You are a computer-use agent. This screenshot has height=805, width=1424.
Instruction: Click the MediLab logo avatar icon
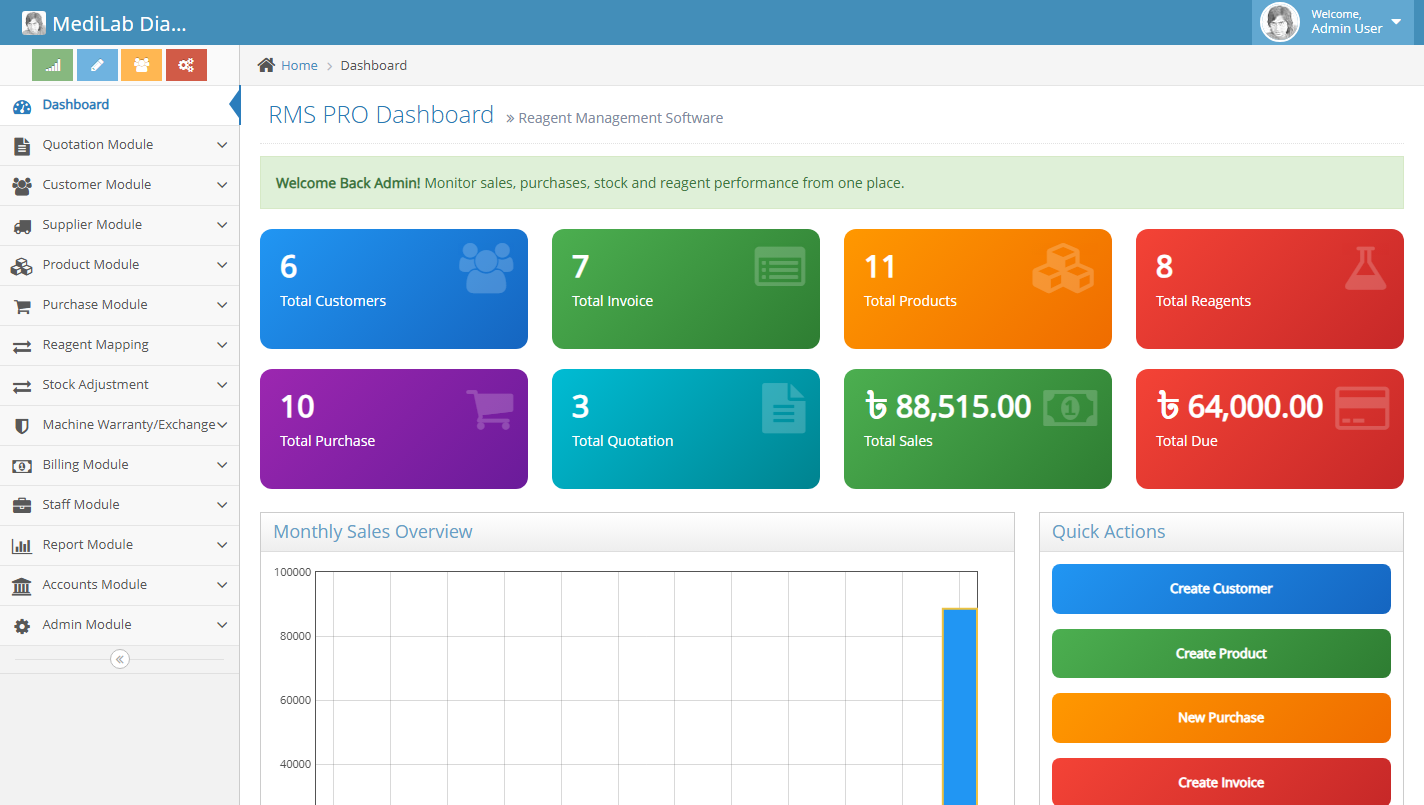34,23
